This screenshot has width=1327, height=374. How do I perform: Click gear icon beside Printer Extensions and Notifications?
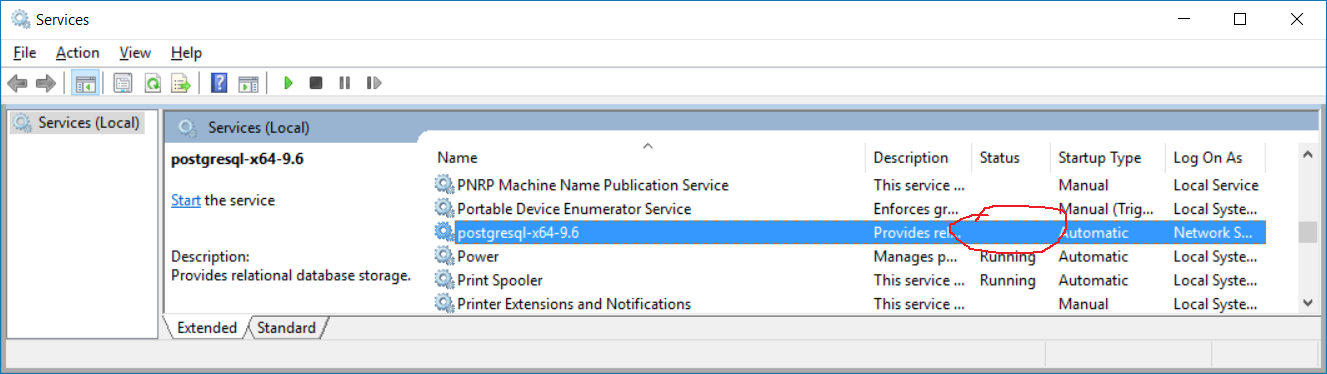(x=444, y=303)
